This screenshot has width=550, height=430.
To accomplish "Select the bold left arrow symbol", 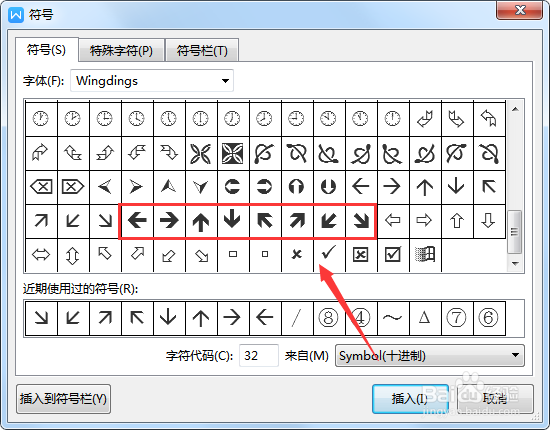I will click(137, 221).
